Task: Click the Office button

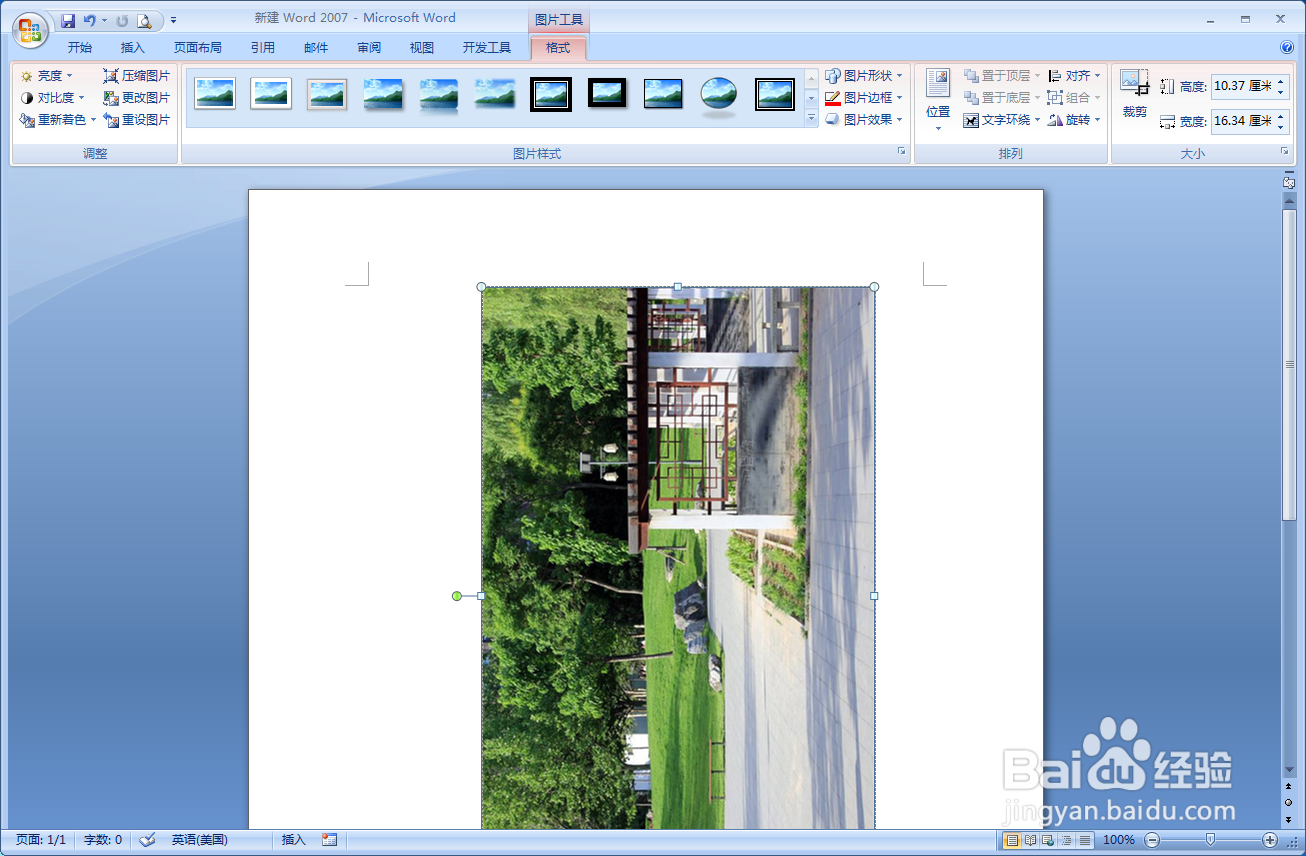Action: [30, 30]
